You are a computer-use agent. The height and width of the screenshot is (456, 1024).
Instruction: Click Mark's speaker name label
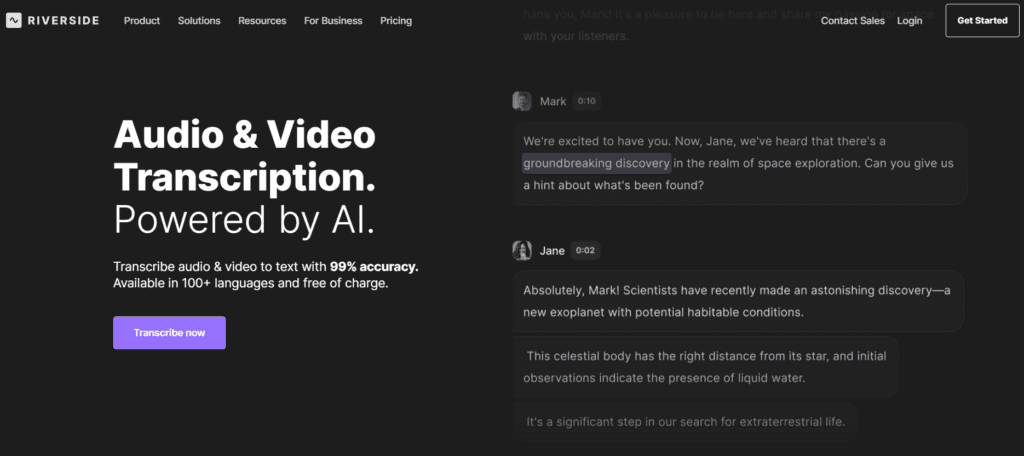click(x=553, y=101)
